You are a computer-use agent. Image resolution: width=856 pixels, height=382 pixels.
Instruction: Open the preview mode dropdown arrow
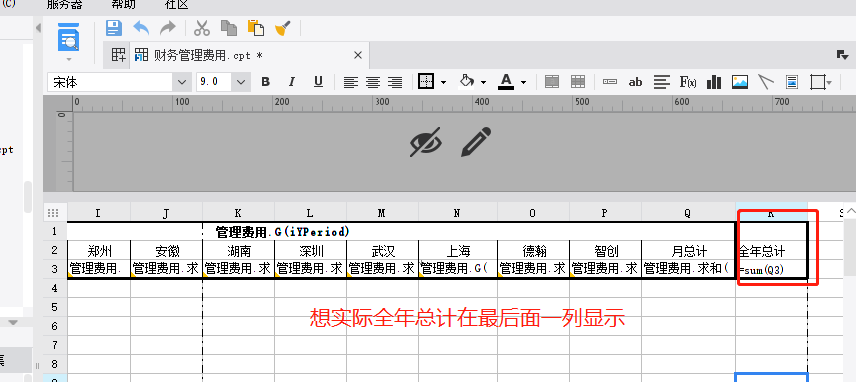[x=69, y=58]
